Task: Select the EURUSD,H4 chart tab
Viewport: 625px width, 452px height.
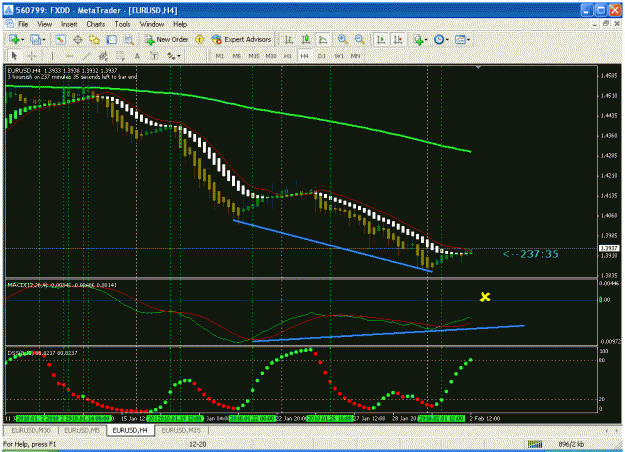Action: click(x=130, y=430)
